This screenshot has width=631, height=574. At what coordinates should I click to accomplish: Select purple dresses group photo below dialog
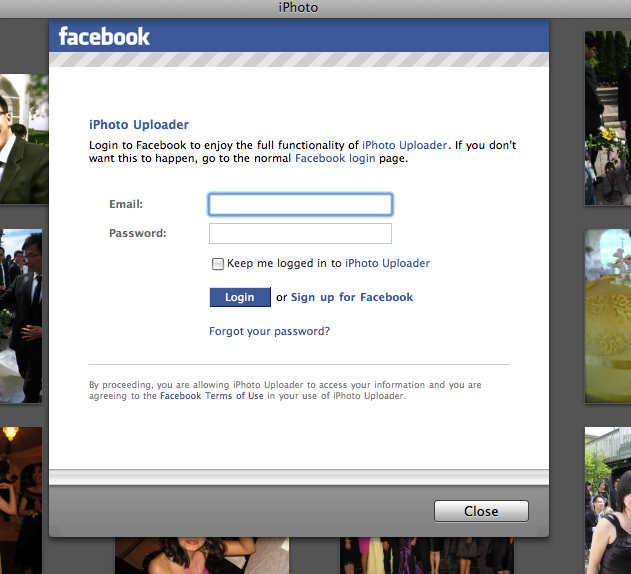click(427, 555)
